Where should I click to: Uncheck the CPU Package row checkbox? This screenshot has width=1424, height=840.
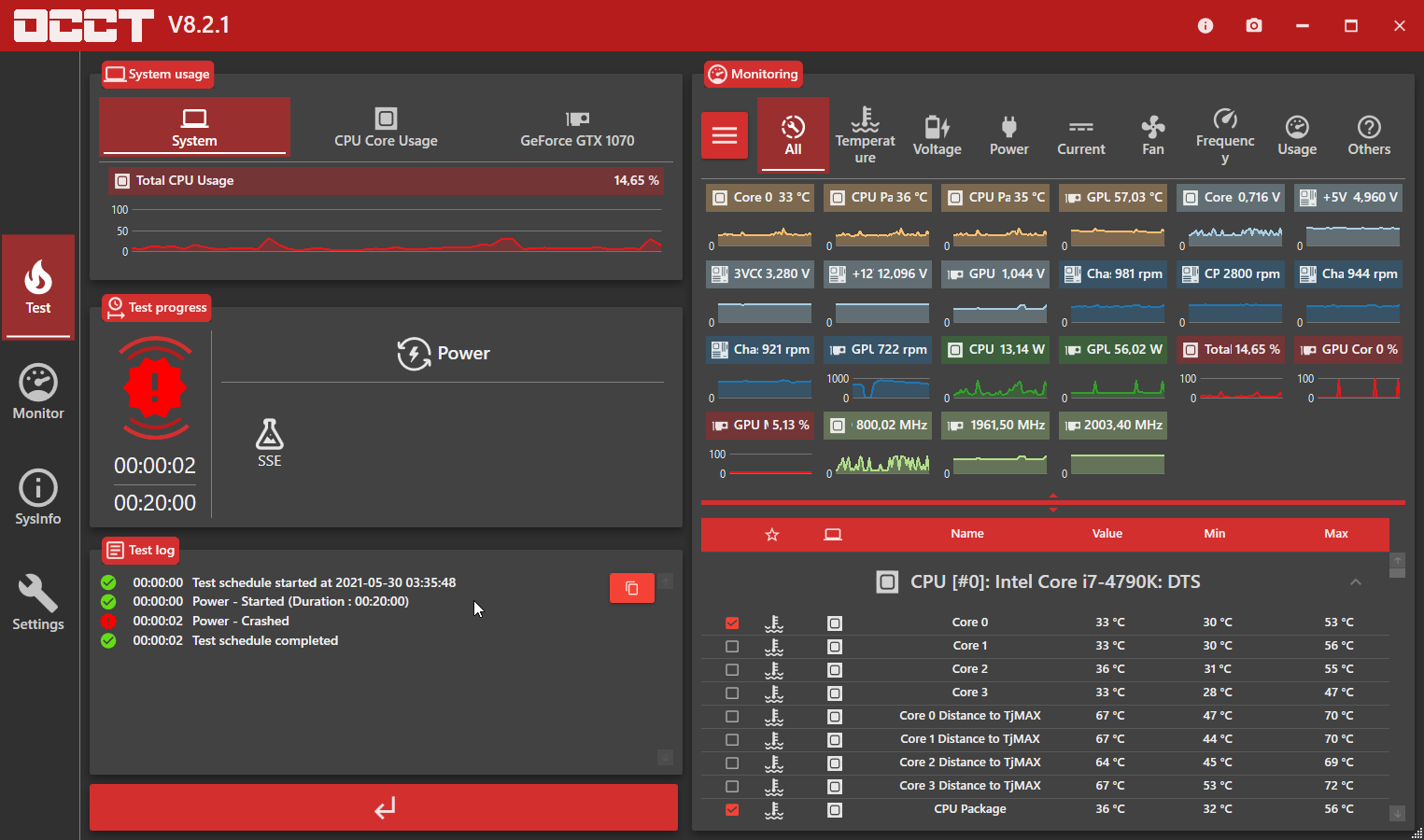pyautogui.click(x=732, y=809)
